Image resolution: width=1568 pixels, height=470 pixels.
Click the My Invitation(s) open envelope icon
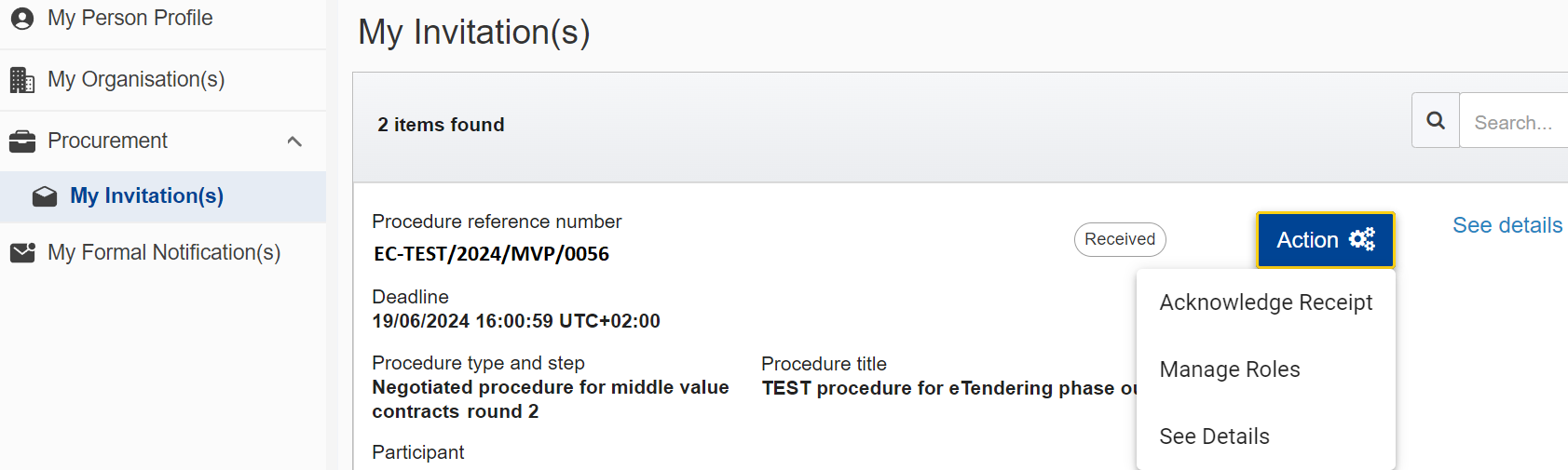tap(45, 196)
